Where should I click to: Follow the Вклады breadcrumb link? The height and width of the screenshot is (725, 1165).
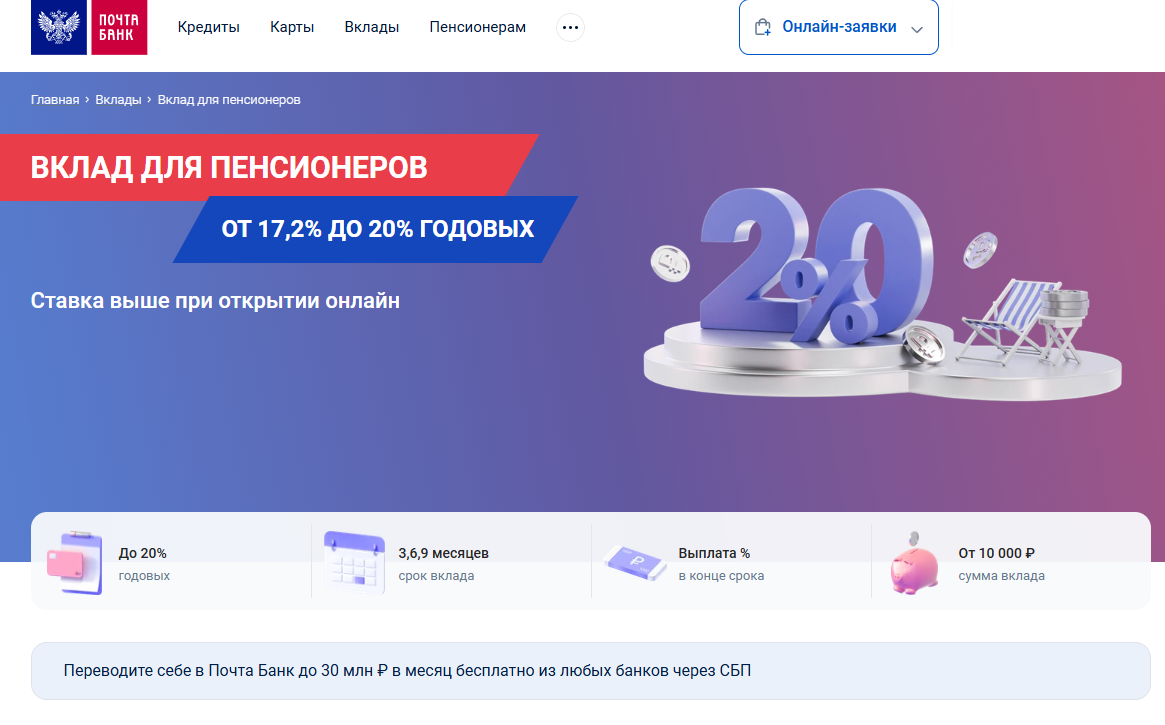click(x=118, y=100)
